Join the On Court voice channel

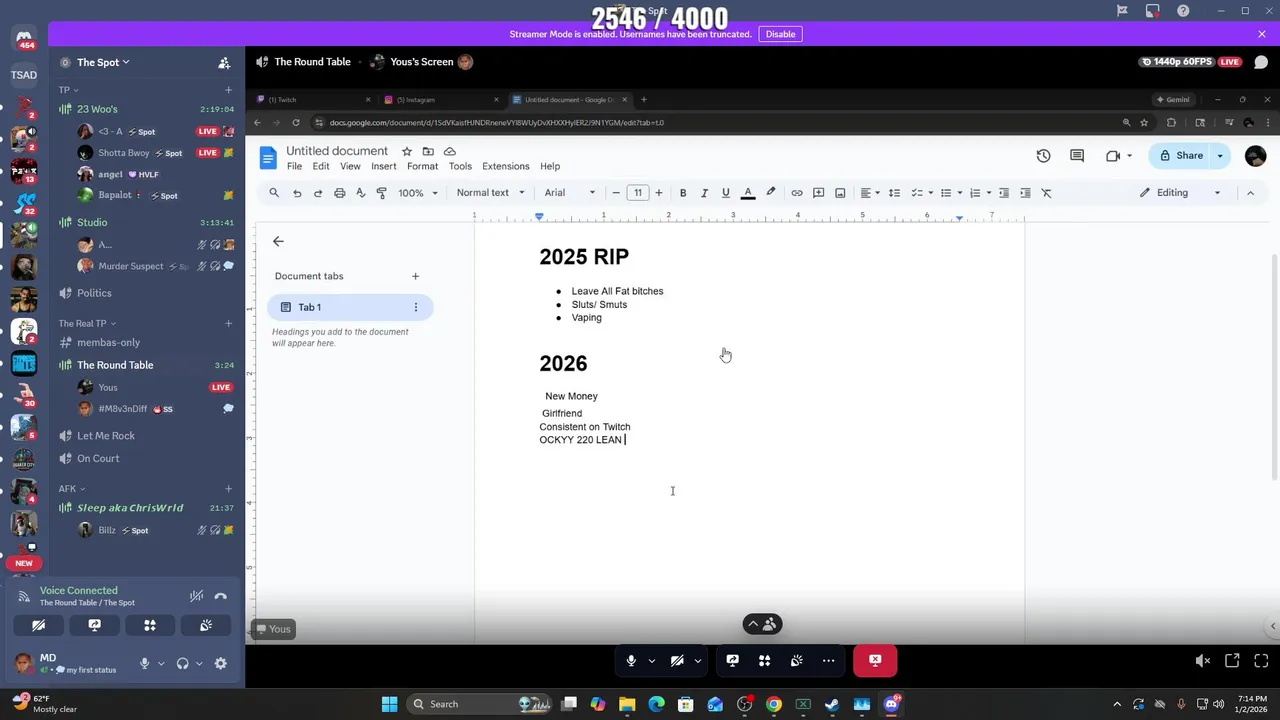tap(146, 458)
